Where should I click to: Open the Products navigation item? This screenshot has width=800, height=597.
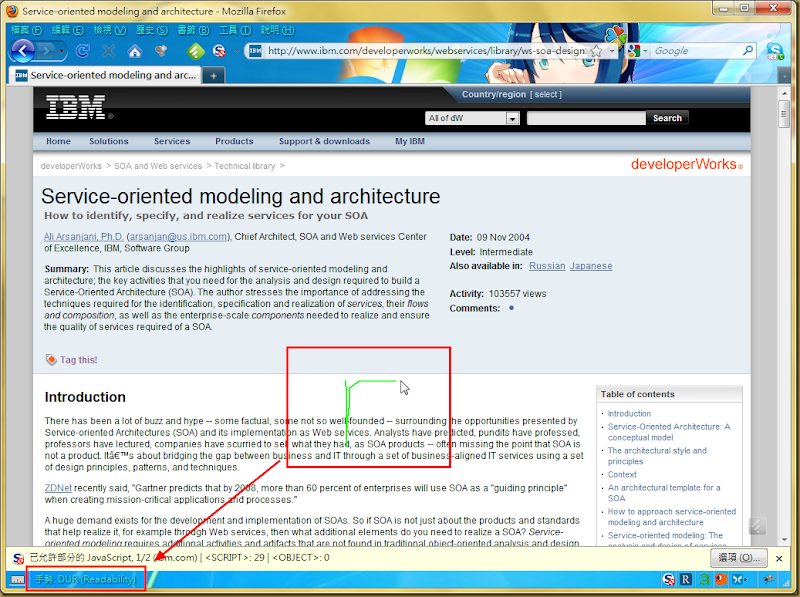pos(234,141)
